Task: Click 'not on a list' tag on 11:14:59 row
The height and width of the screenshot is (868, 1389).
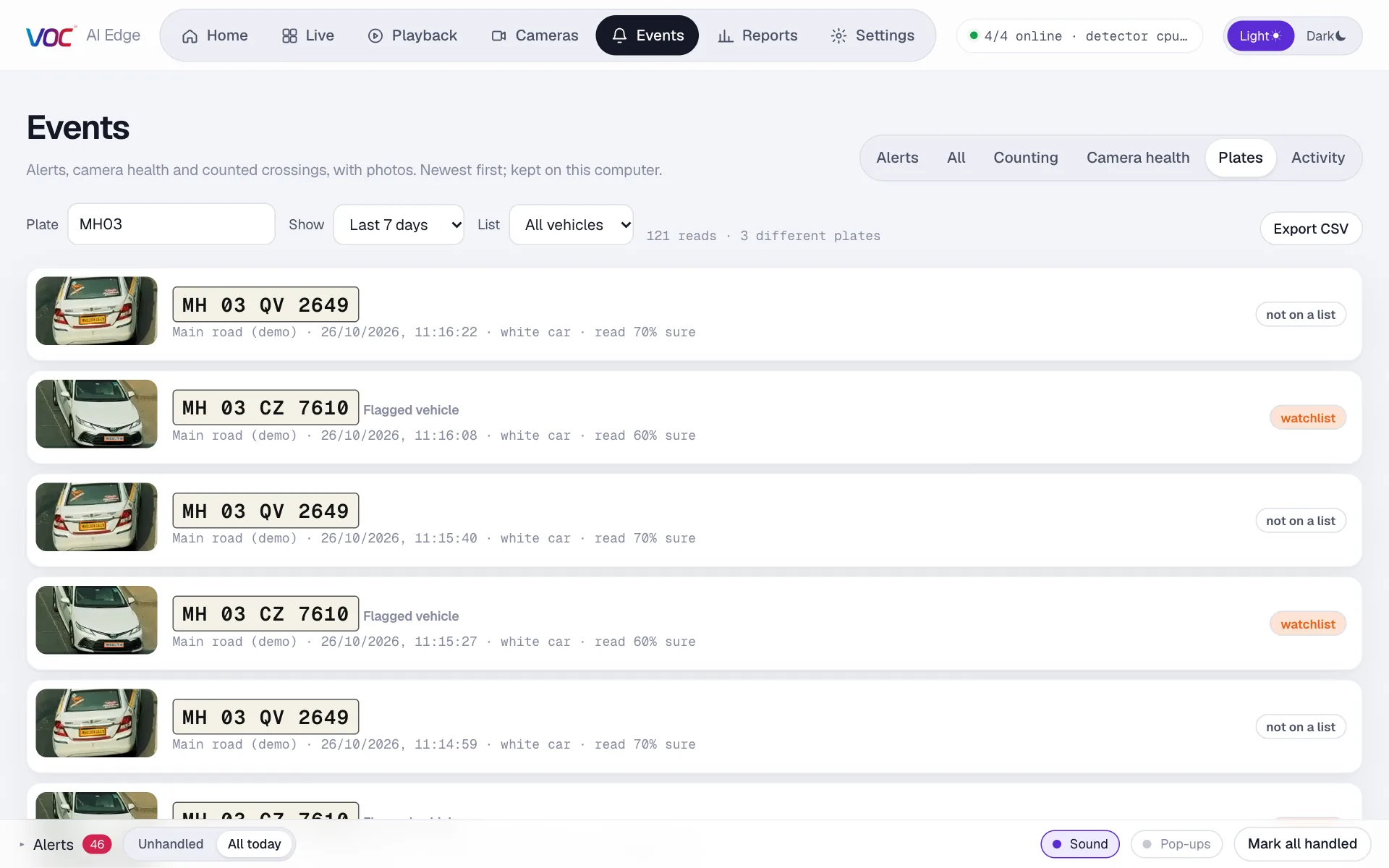Action: coord(1301,727)
